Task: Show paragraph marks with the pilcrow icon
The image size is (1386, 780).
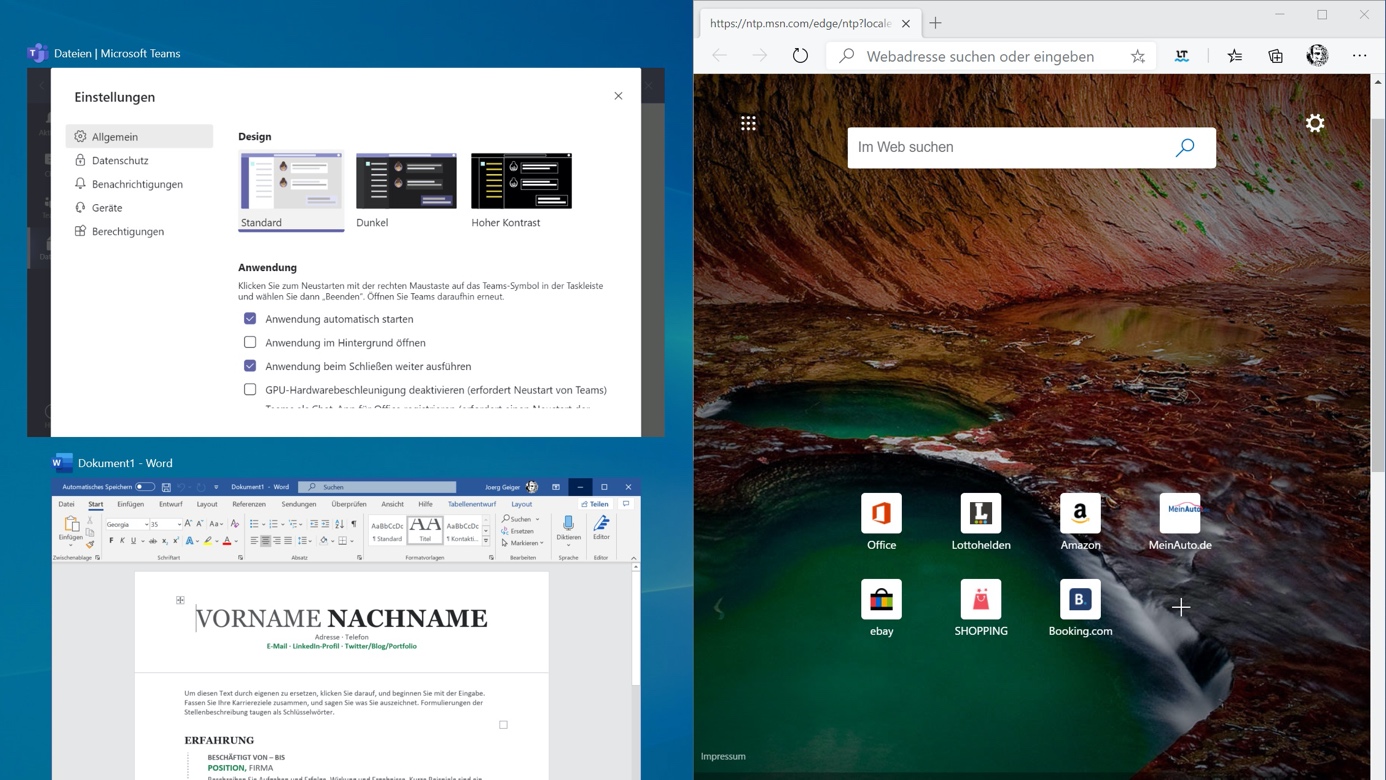Action: (x=353, y=524)
